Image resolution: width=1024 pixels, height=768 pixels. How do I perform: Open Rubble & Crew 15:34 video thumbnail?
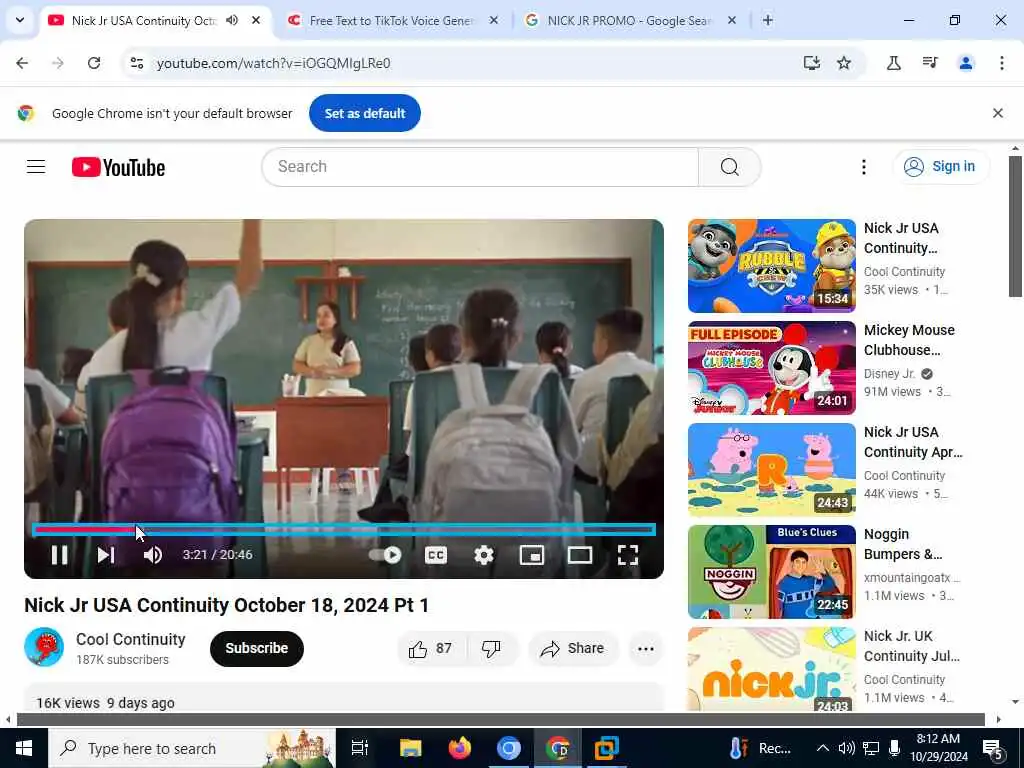[x=771, y=266]
